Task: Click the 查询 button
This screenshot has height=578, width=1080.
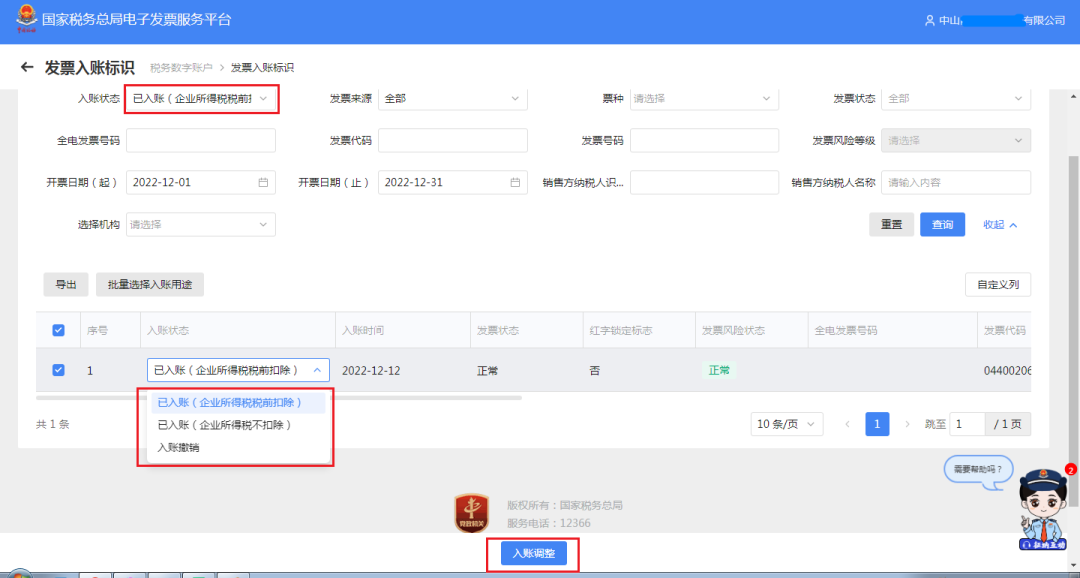Action: pyautogui.click(x=942, y=225)
